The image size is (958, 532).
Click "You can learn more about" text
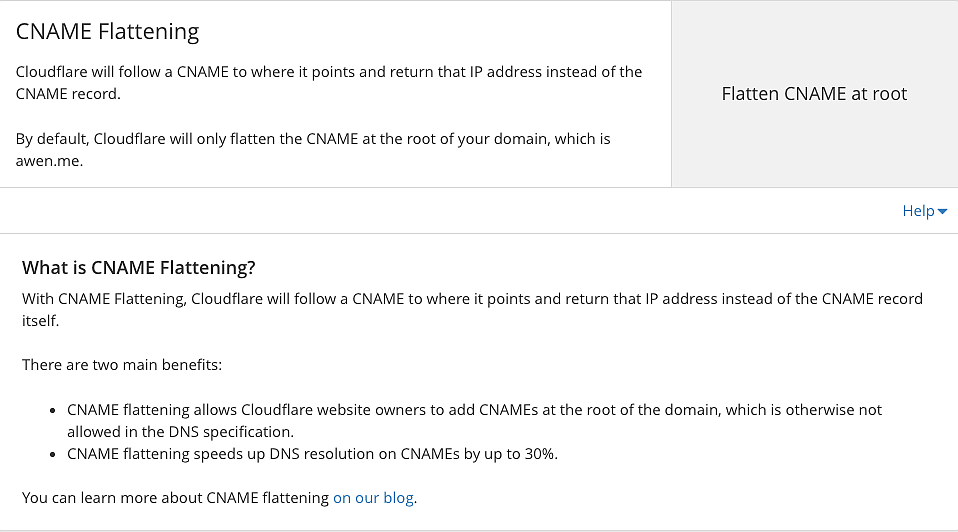pyautogui.click(x=175, y=498)
